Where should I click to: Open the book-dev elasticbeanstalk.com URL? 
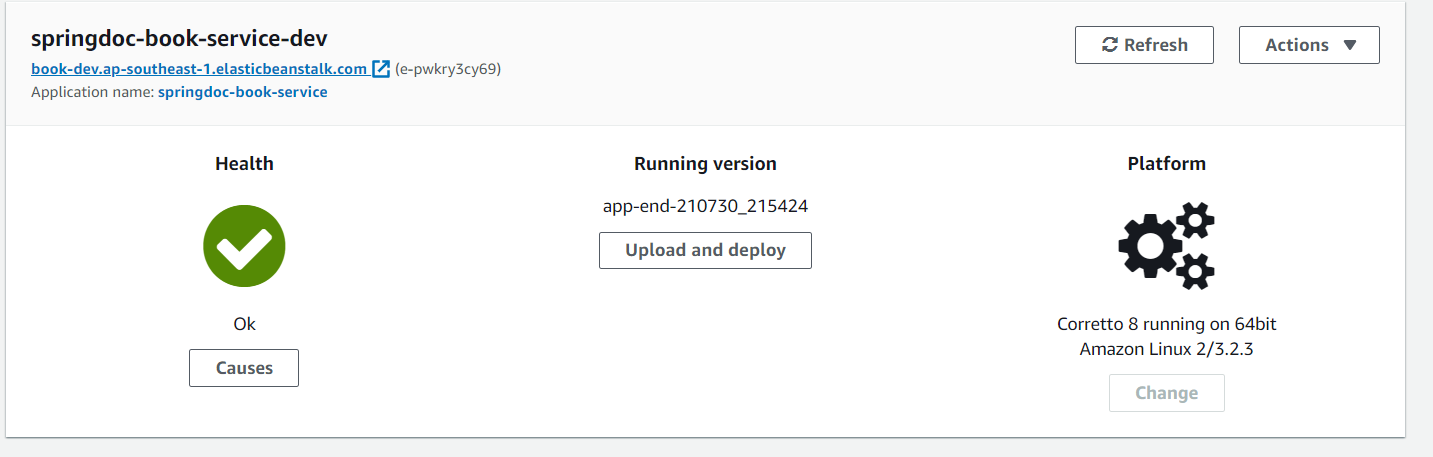point(199,69)
